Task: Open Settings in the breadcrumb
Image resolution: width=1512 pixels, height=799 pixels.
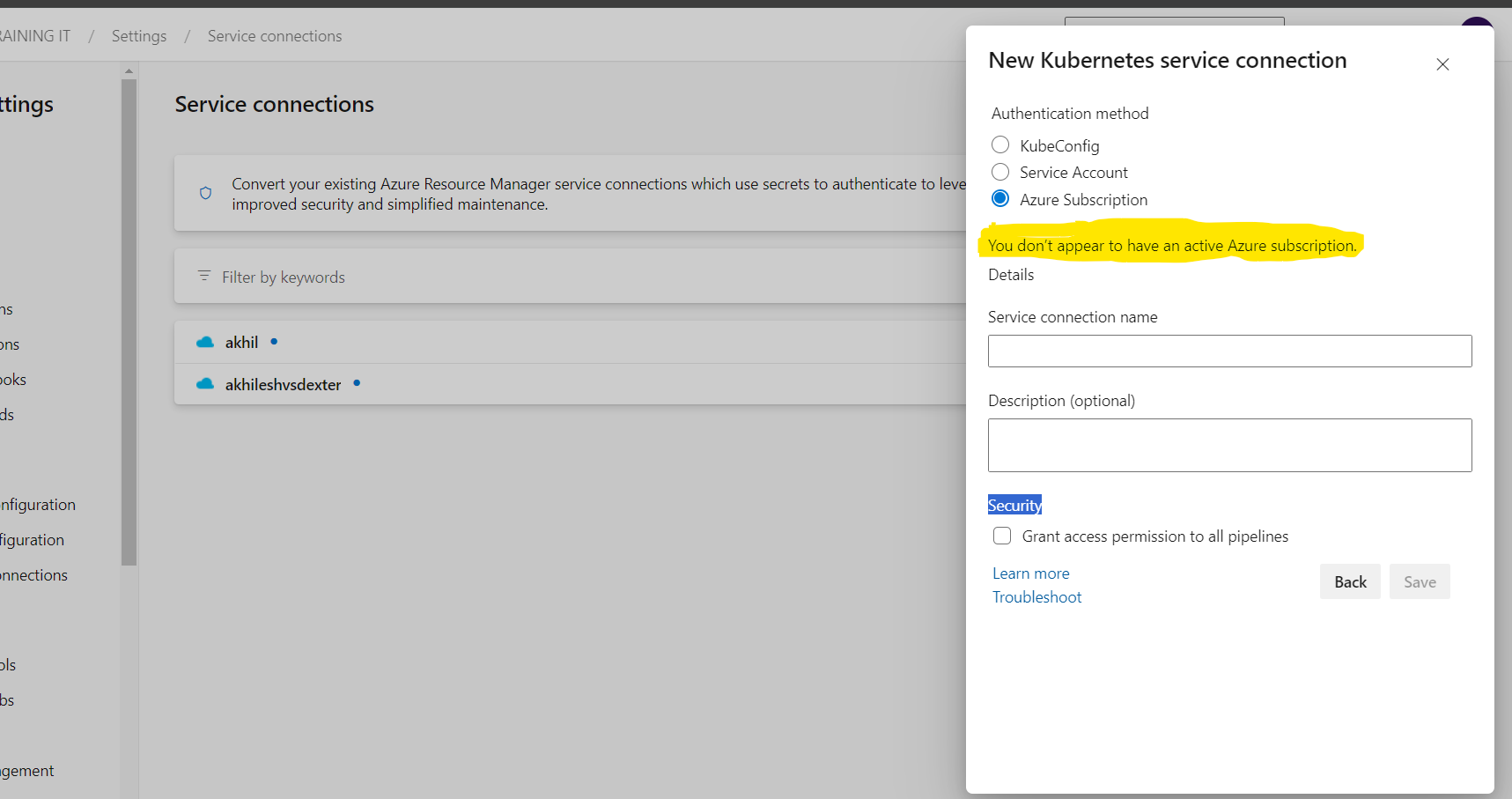Action: 139,36
